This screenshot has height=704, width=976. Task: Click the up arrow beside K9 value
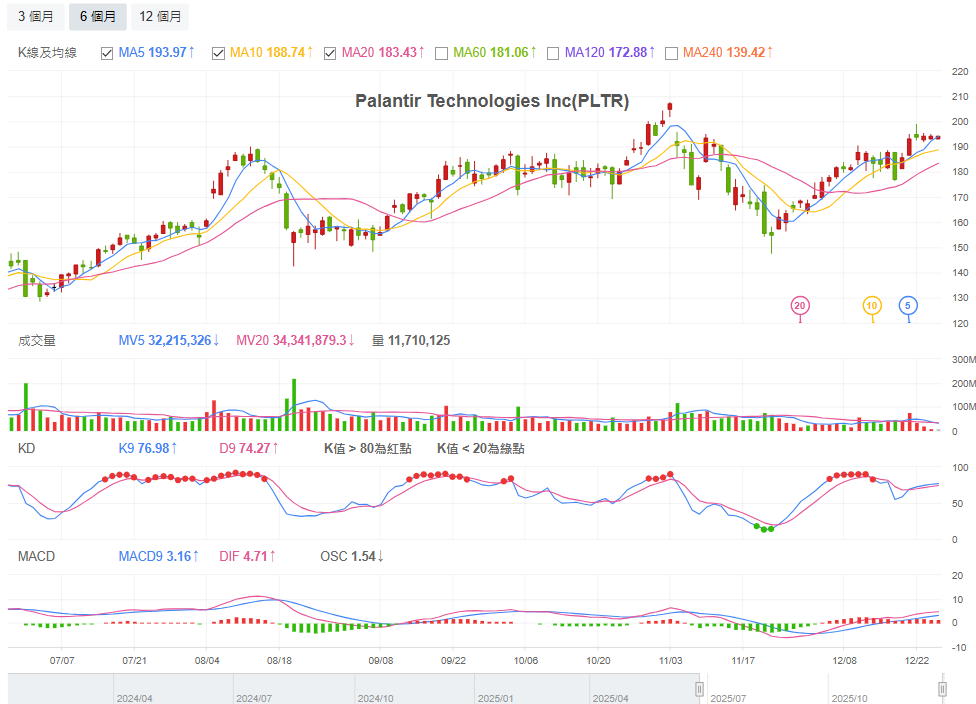click(177, 449)
